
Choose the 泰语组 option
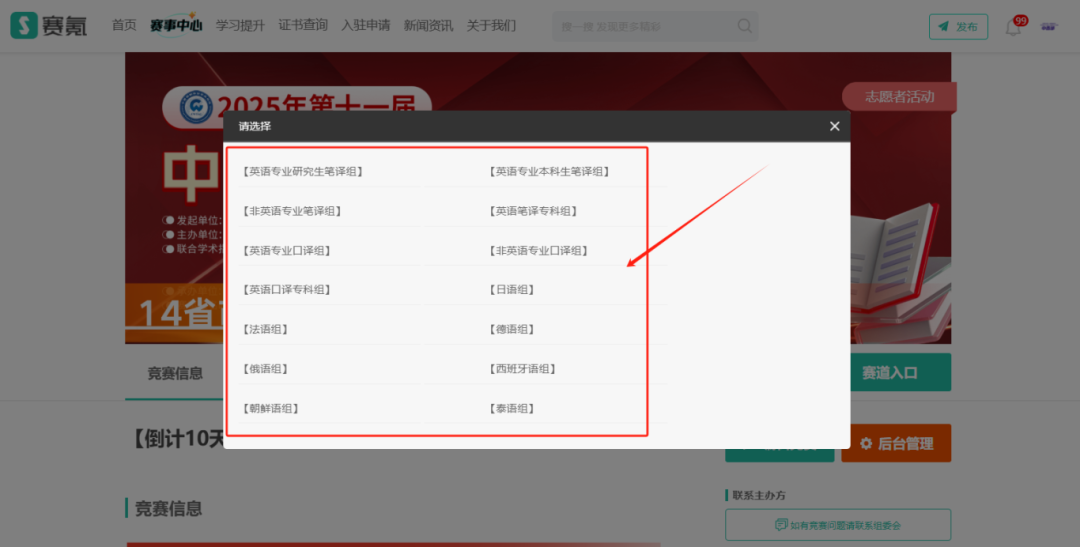pyautogui.click(x=511, y=409)
